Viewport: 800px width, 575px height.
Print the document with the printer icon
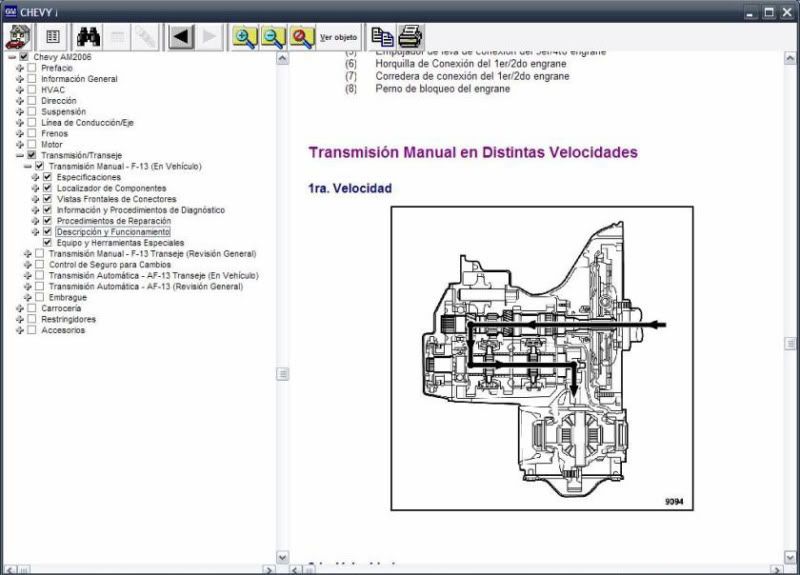(x=410, y=37)
